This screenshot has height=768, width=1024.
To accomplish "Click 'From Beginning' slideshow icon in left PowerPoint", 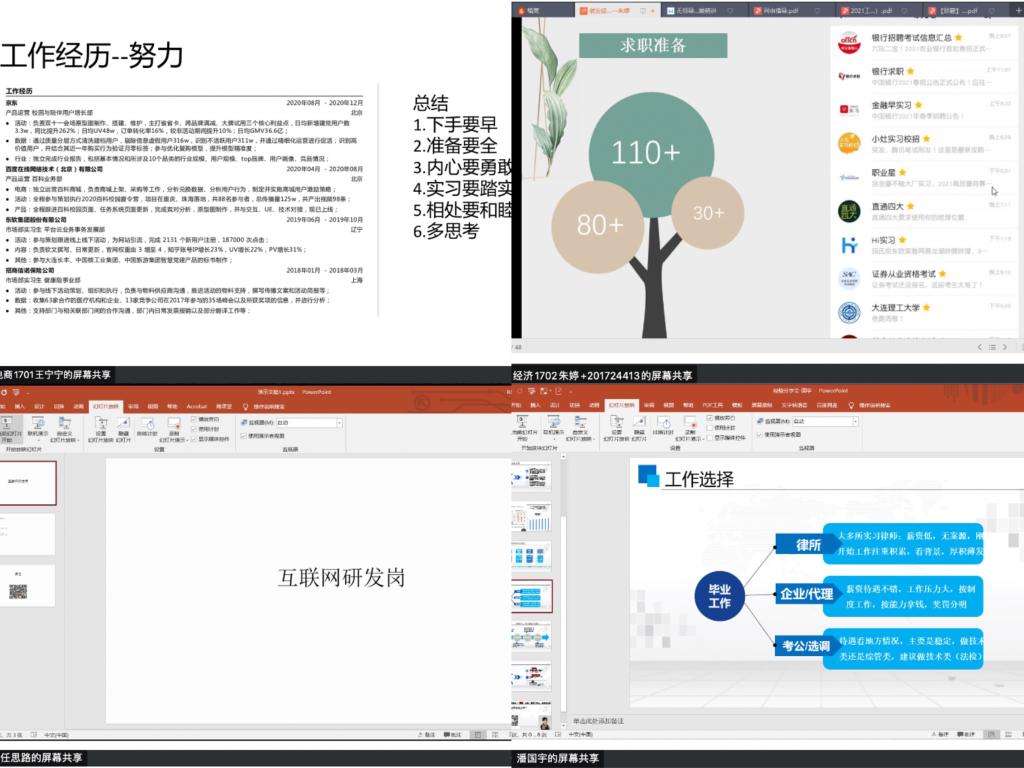I will point(8,427).
